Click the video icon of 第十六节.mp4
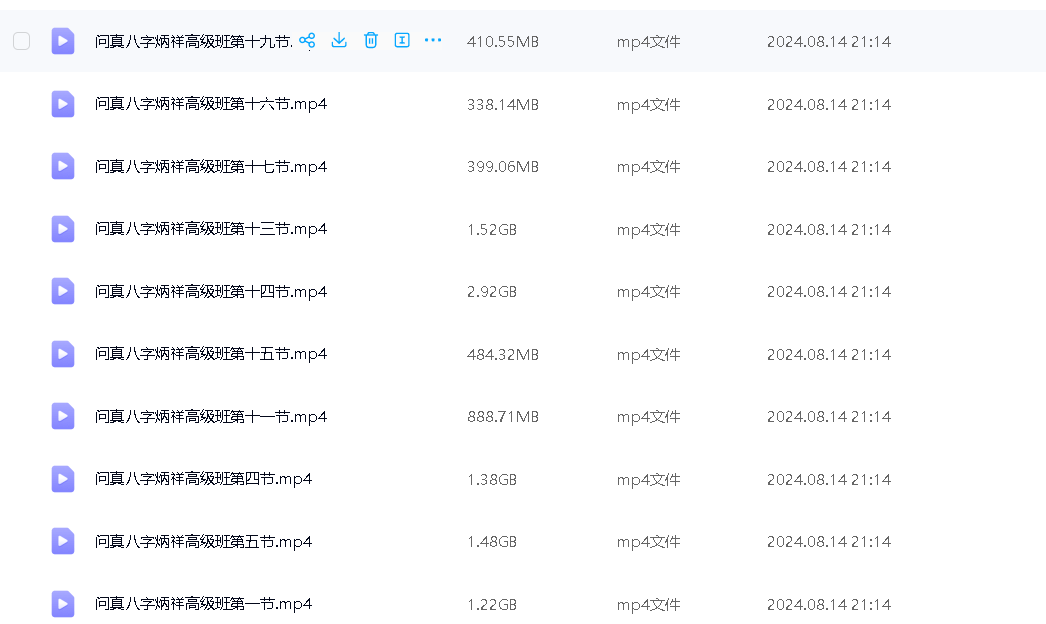Screen dimensions: 1046x624 click(x=63, y=104)
